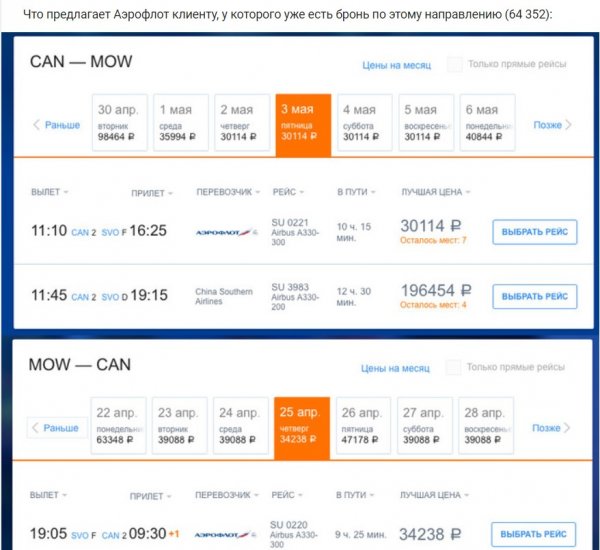Viewport: 600px width, 550px height.
Task: Select the 26 апр. date tab
Action: click(364, 426)
